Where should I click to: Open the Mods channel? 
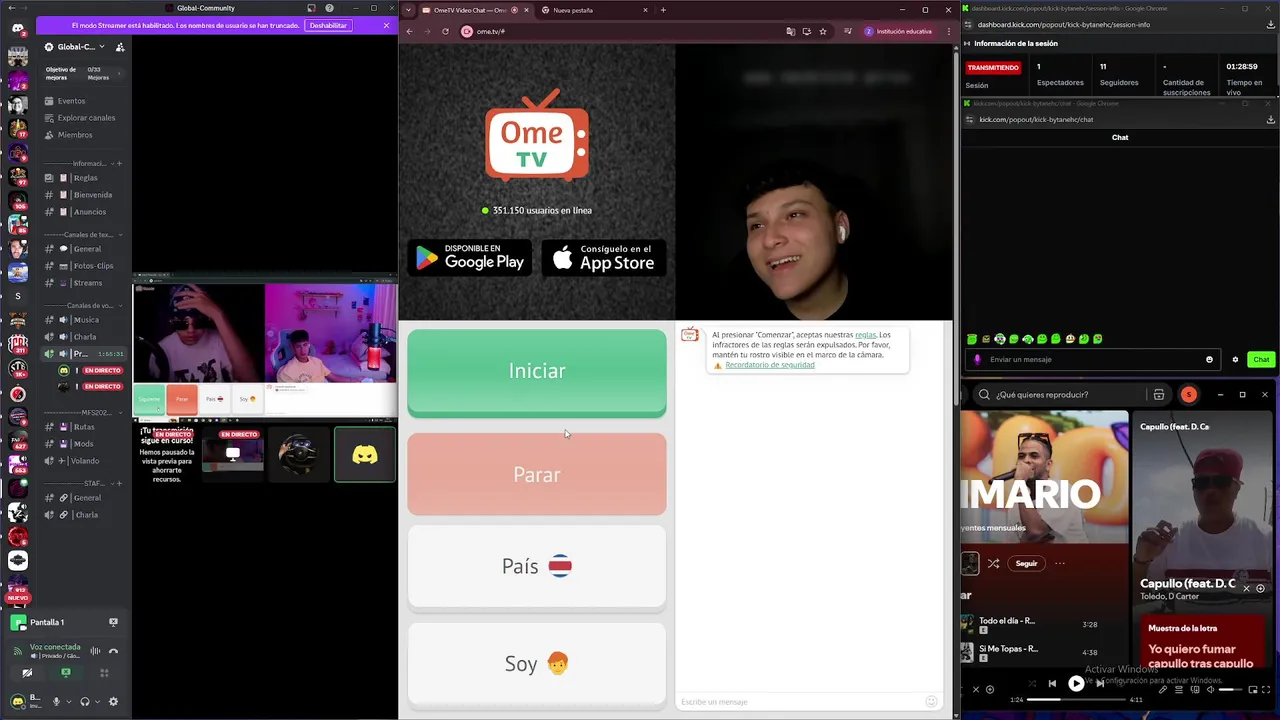click(x=83, y=444)
